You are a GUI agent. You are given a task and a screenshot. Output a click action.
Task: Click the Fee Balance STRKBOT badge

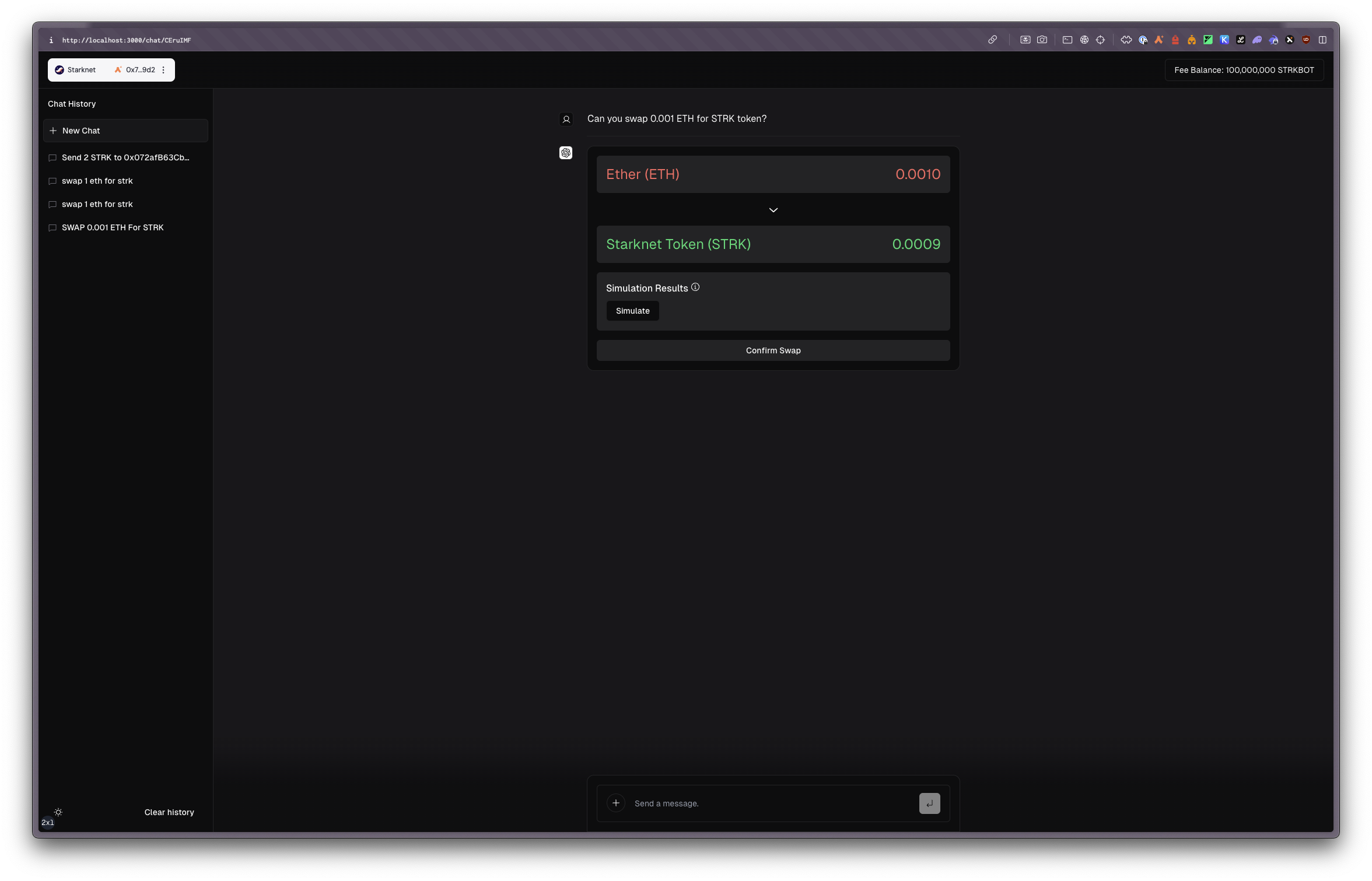pos(1244,70)
